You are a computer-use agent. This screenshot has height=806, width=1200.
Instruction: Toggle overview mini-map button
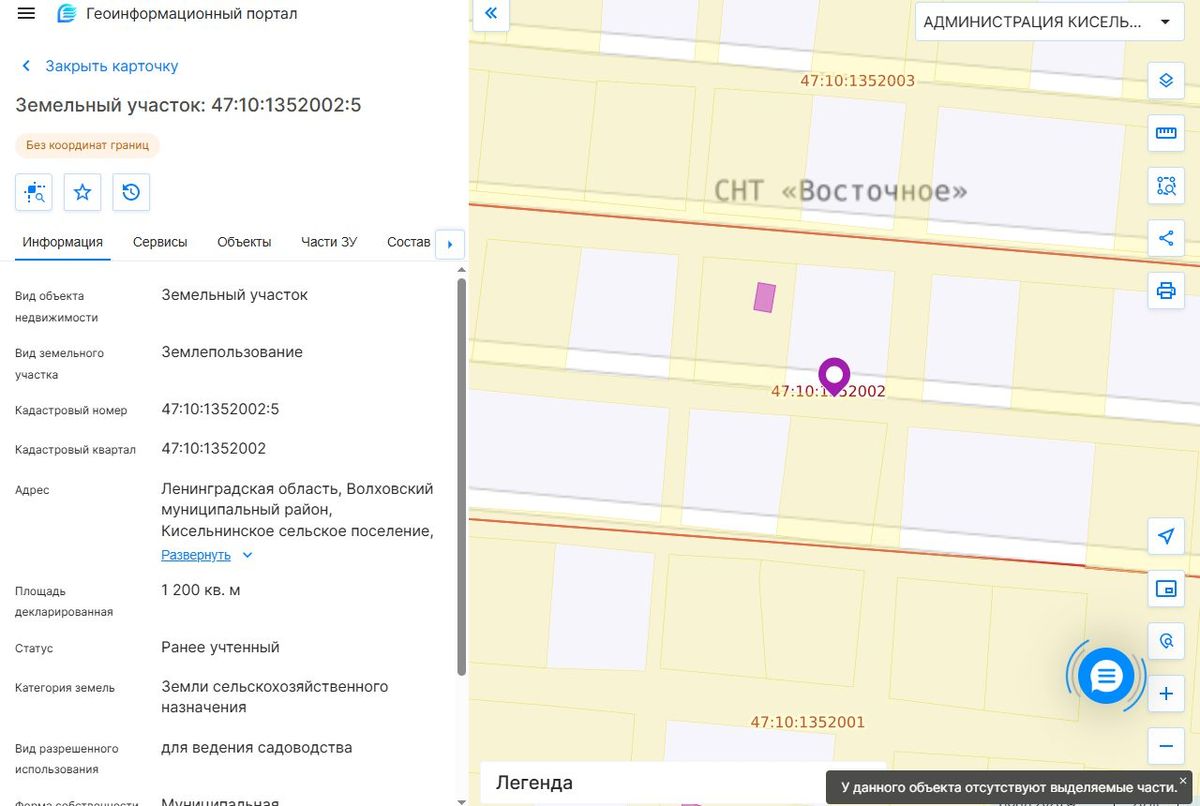[1166, 589]
